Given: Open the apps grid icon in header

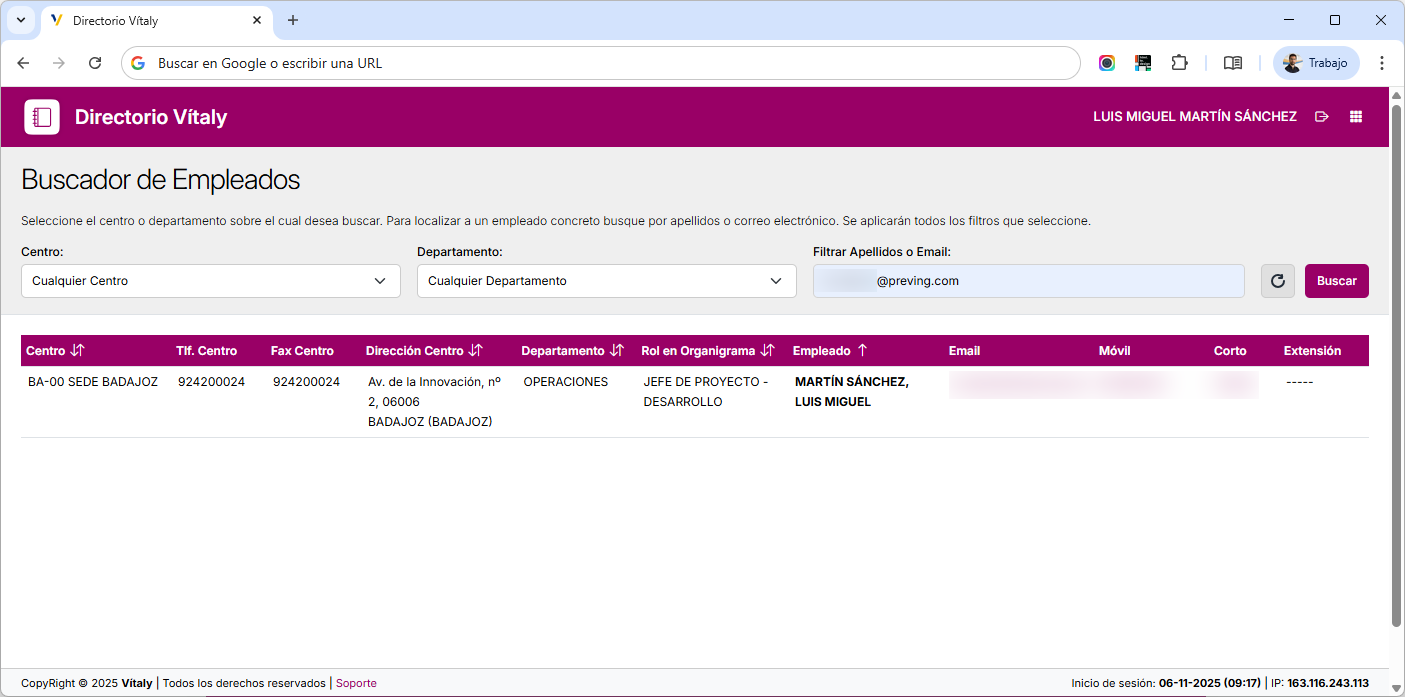Looking at the screenshot, I should [x=1356, y=117].
